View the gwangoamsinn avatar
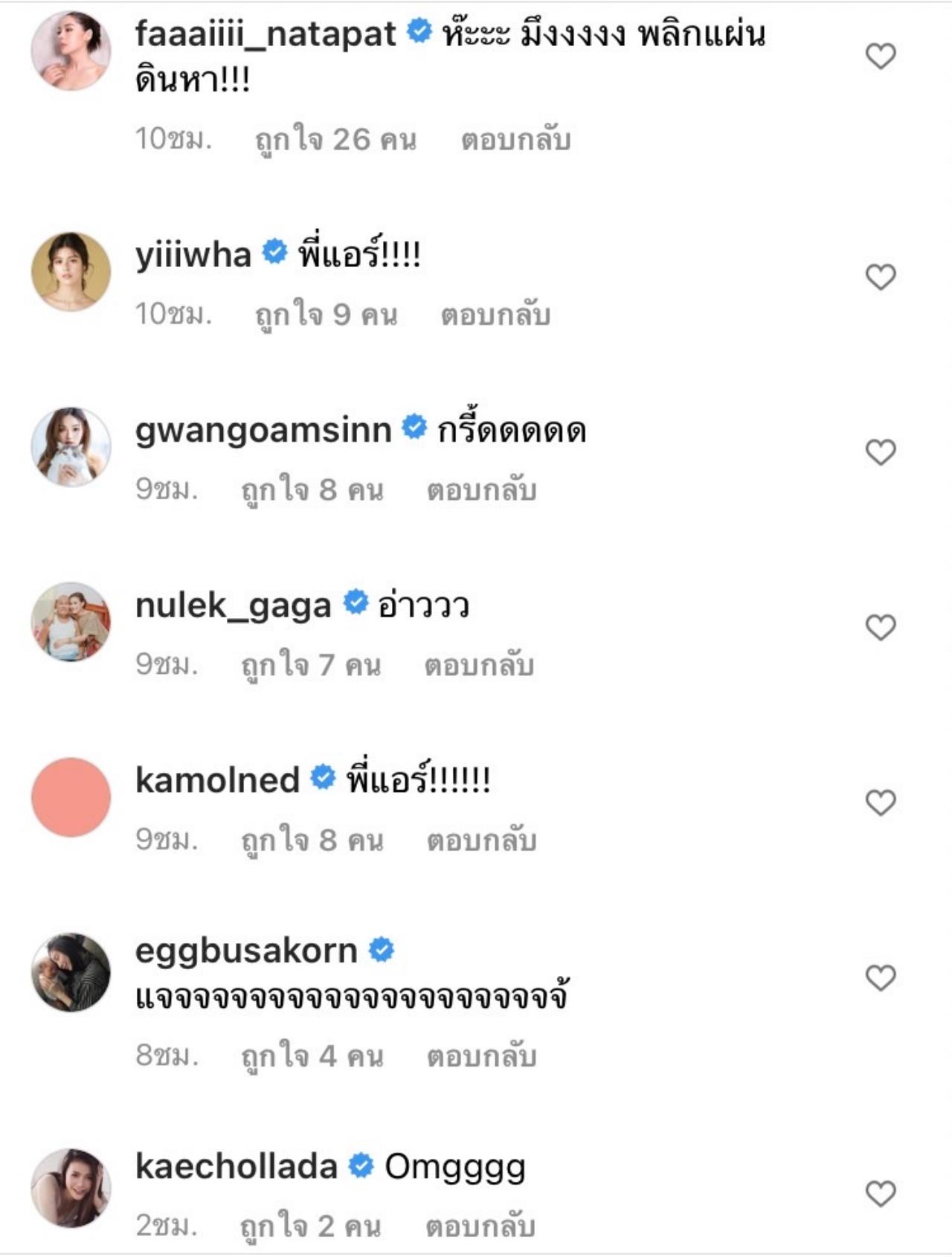 point(71,447)
